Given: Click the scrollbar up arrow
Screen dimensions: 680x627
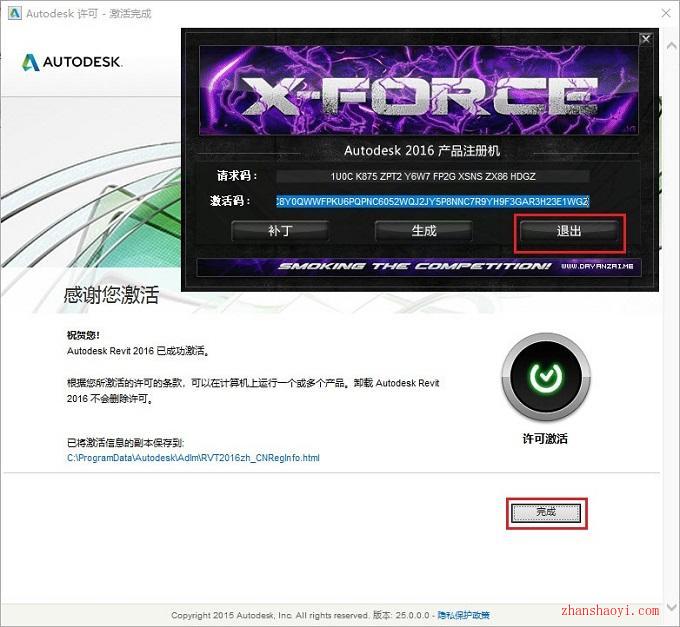Looking at the screenshot, I should [671, 45].
